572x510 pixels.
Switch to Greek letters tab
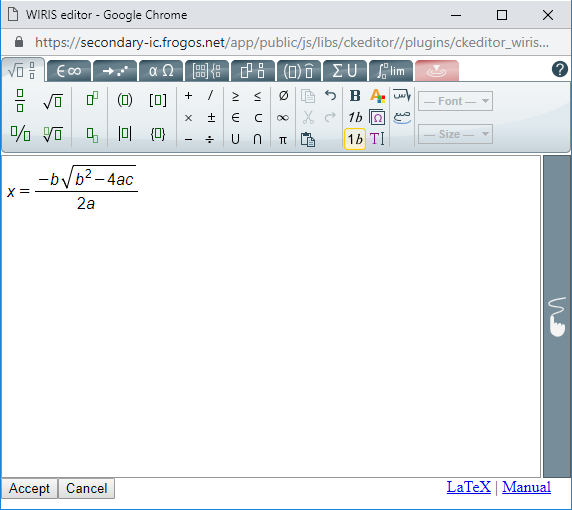[x=161, y=71]
